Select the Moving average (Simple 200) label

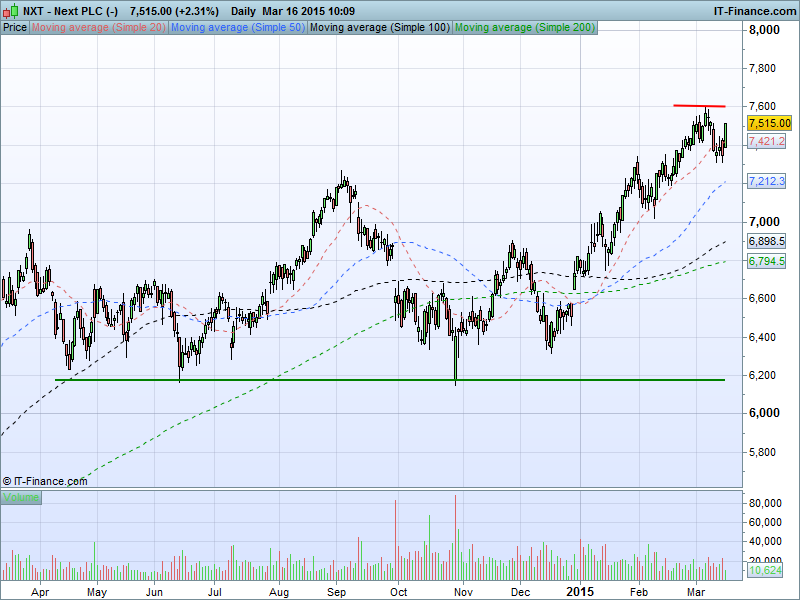pyautogui.click(x=524, y=28)
